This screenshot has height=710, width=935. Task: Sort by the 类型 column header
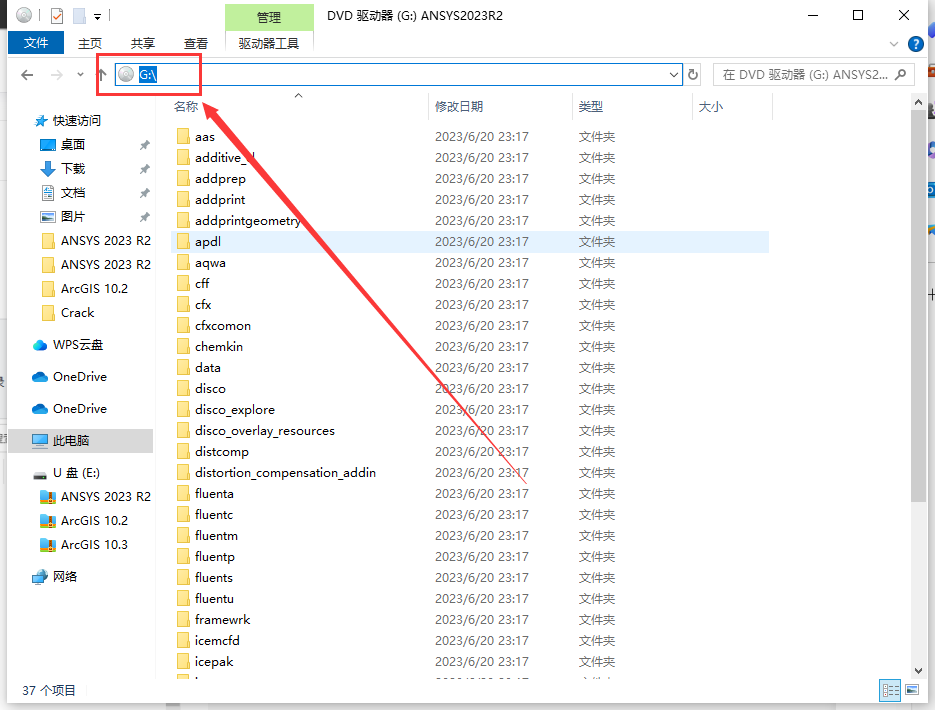pyautogui.click(x=590, y=106)
